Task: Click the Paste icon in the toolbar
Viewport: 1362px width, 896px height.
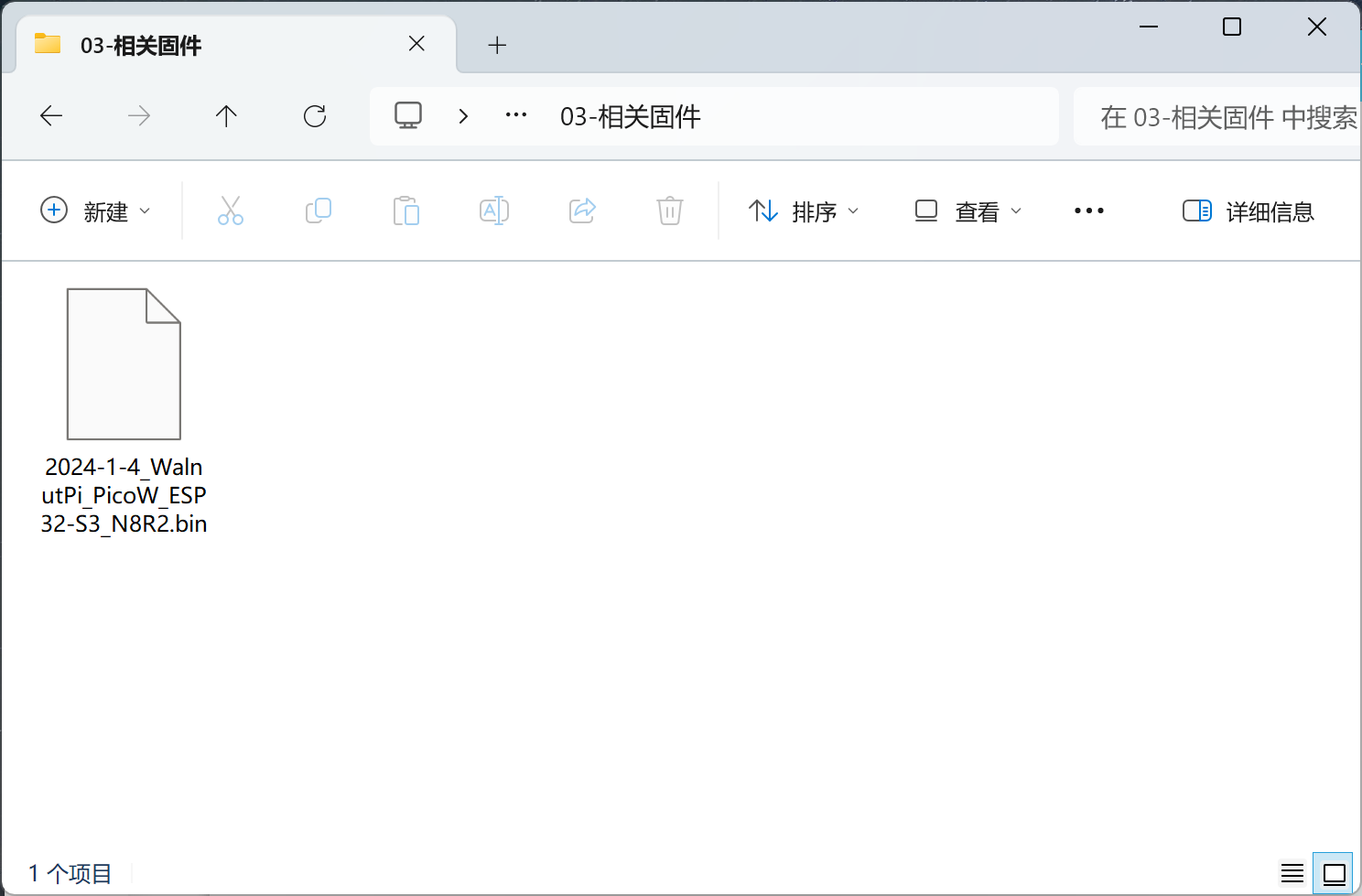Action: click(405, 211)
